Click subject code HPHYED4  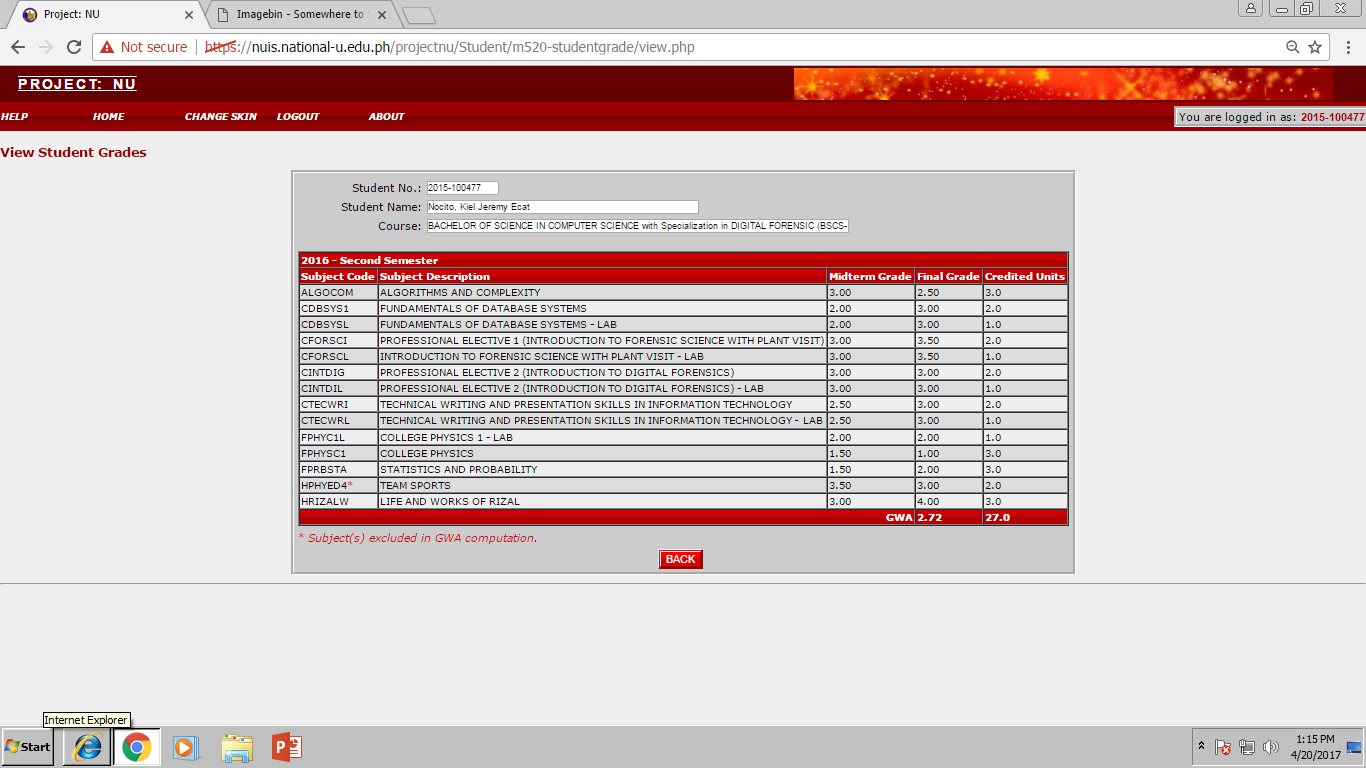(x=326, y=485)
